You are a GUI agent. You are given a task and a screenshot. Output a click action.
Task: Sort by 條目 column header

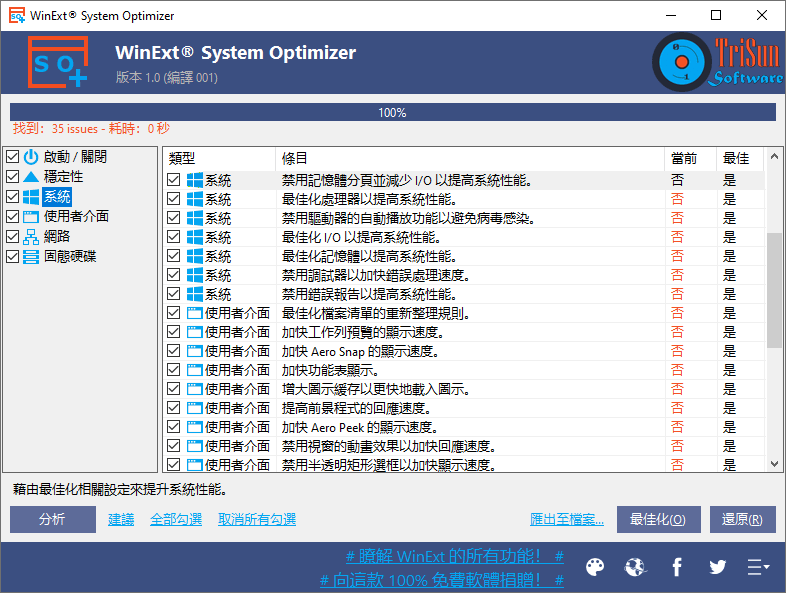470,159
